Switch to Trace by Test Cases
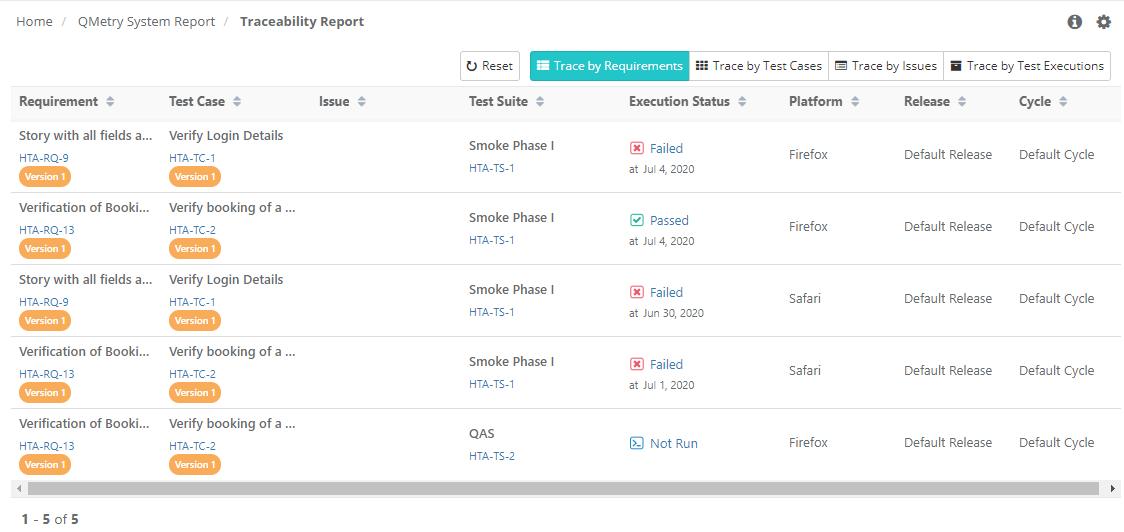Viewport: 1124px width, 532px height. click(x=758, y=66)
